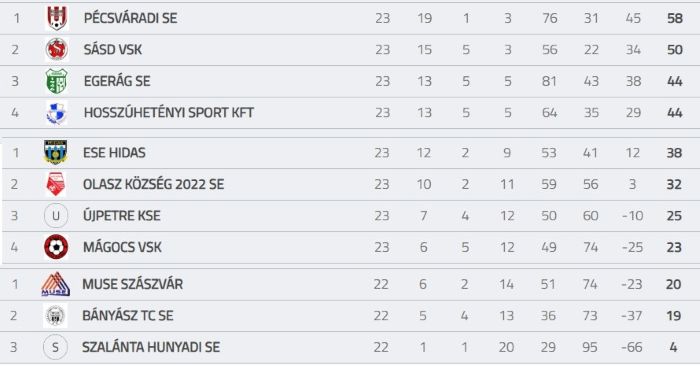Click the Szalánta Hunyadi SE placeholder S icon
The image size is (700, 366).
55,347
